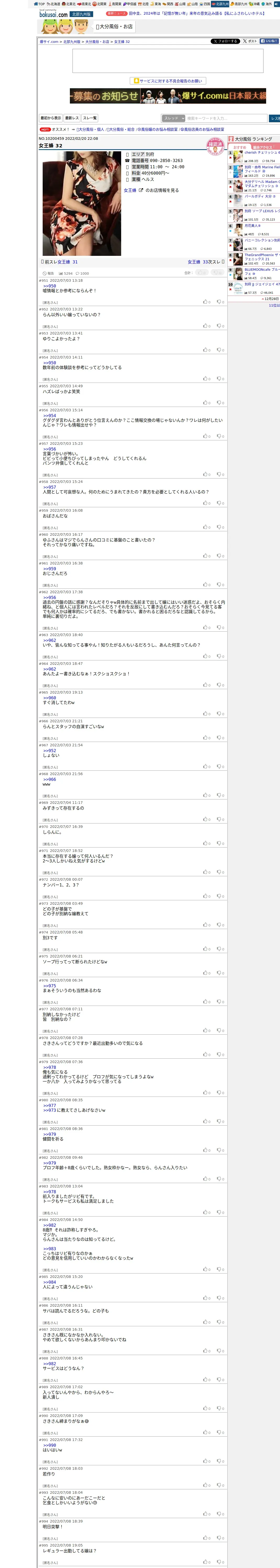Like post #960

207,556
